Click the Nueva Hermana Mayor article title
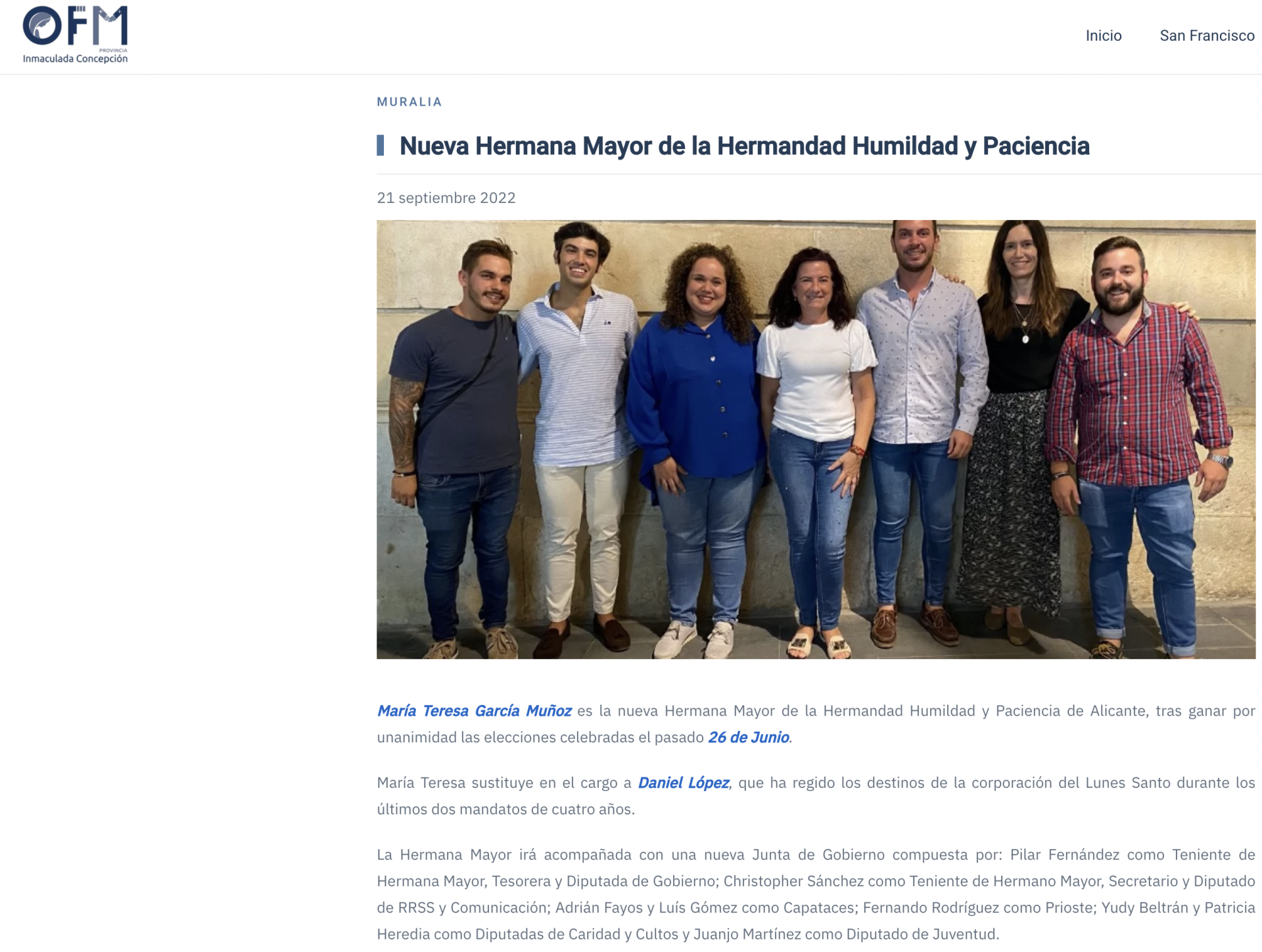 744,146
